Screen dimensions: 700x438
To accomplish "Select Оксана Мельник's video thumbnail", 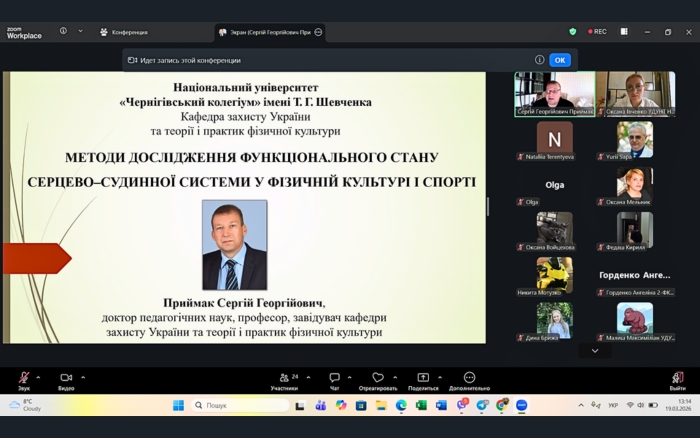I will tap(635, 184).
